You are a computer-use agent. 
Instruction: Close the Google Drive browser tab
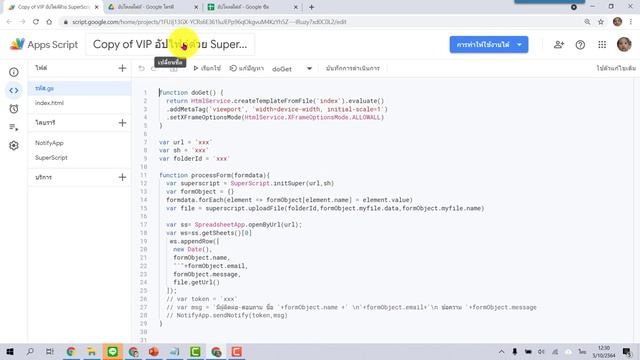(196, 7)
